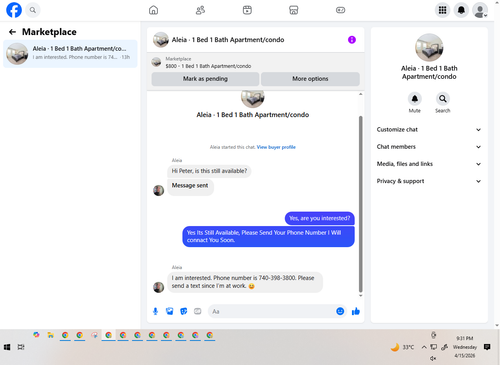Expand the Privacy & support section
This screenshot has width=500, height=365.
pyautogui.click(x=429, y=181)
